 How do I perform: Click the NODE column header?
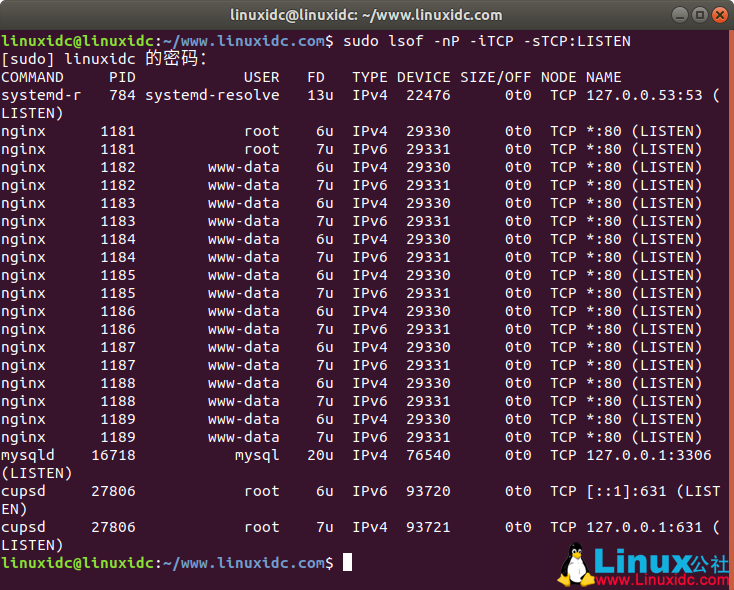(x=558, y=77)
